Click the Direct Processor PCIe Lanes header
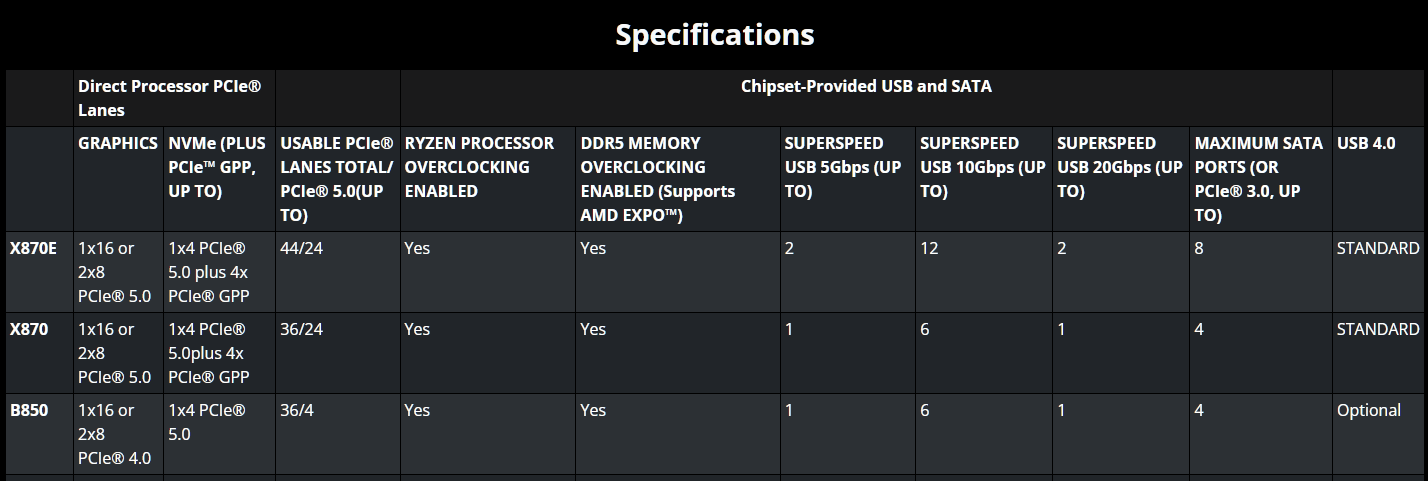The image size is (1428, 481). click(169, 98)
